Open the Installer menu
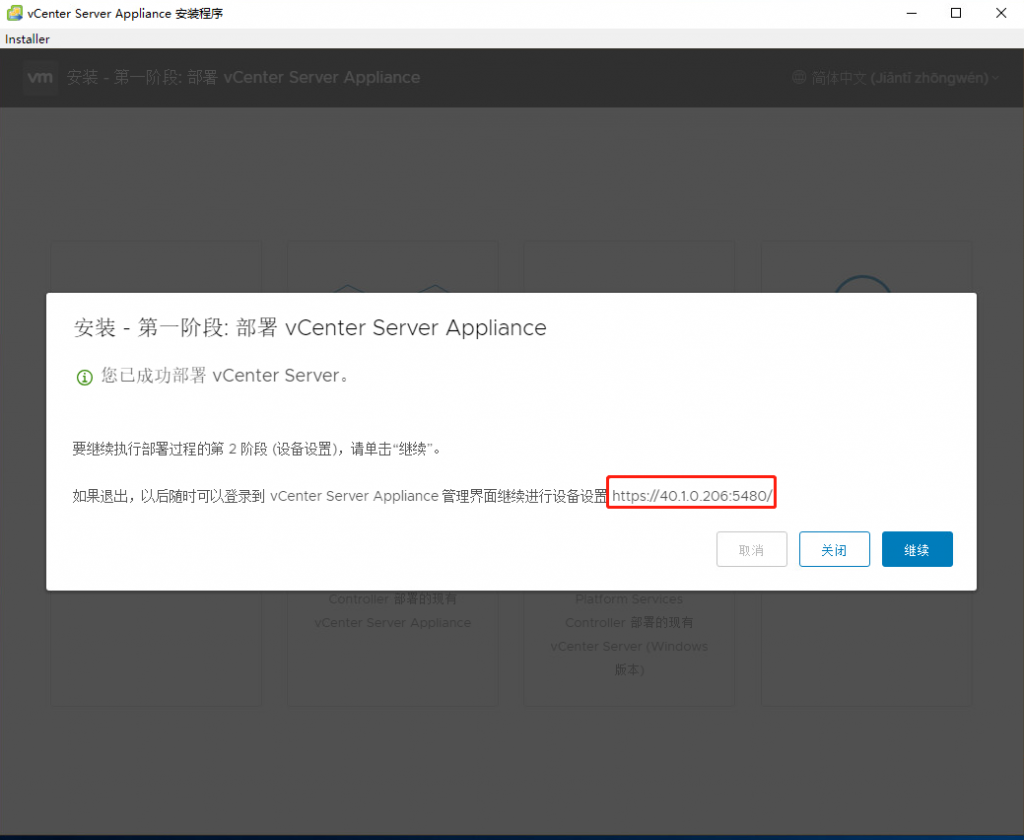The image size is (1024, 840). pos(27,39)
